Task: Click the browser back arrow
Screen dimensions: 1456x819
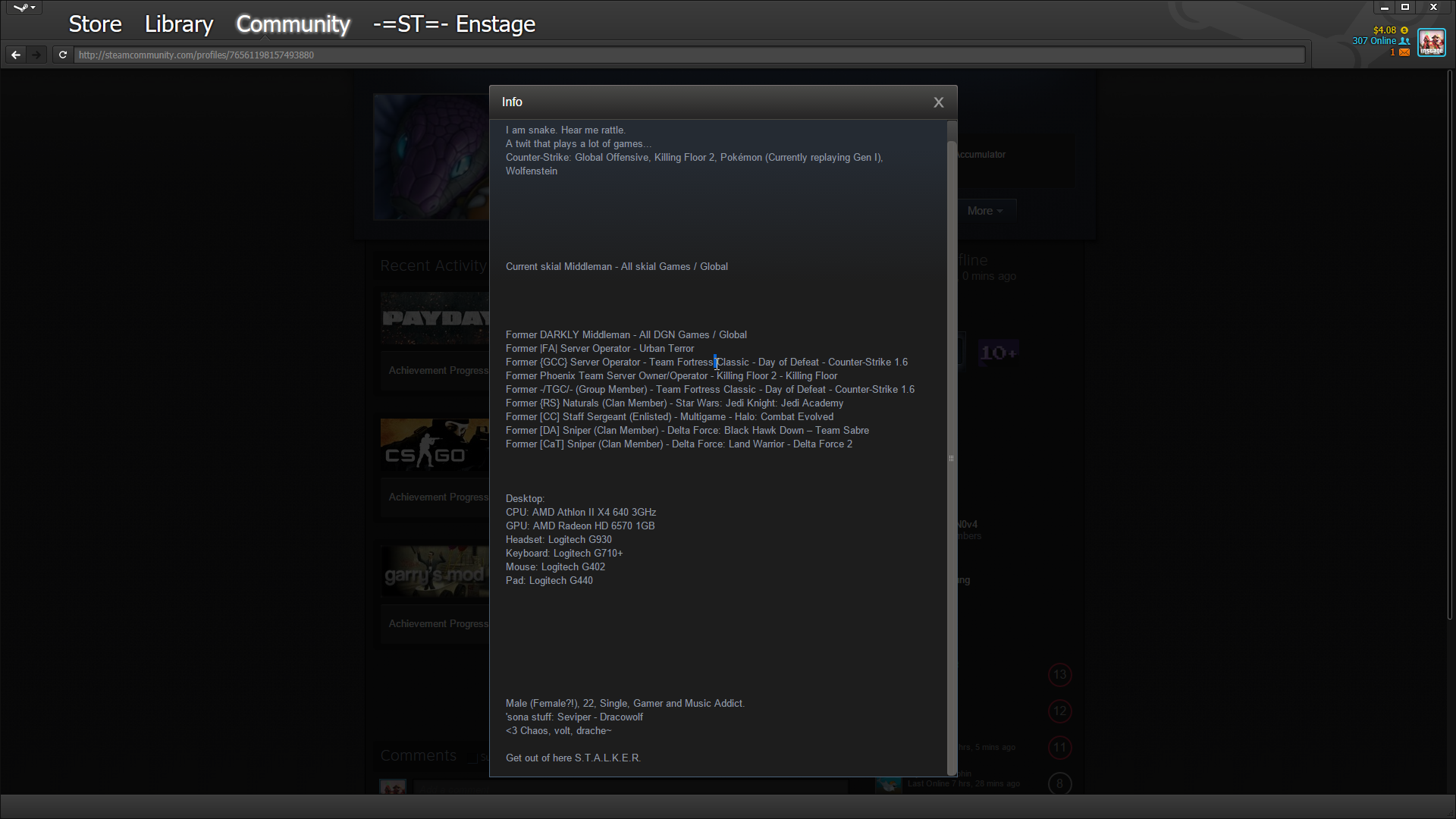Action: point(16,55)
